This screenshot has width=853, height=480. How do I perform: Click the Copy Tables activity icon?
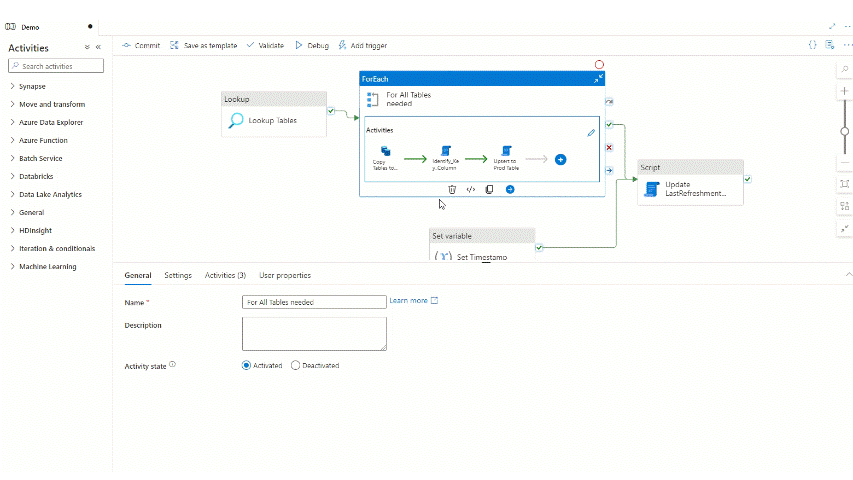click(385, 151)
